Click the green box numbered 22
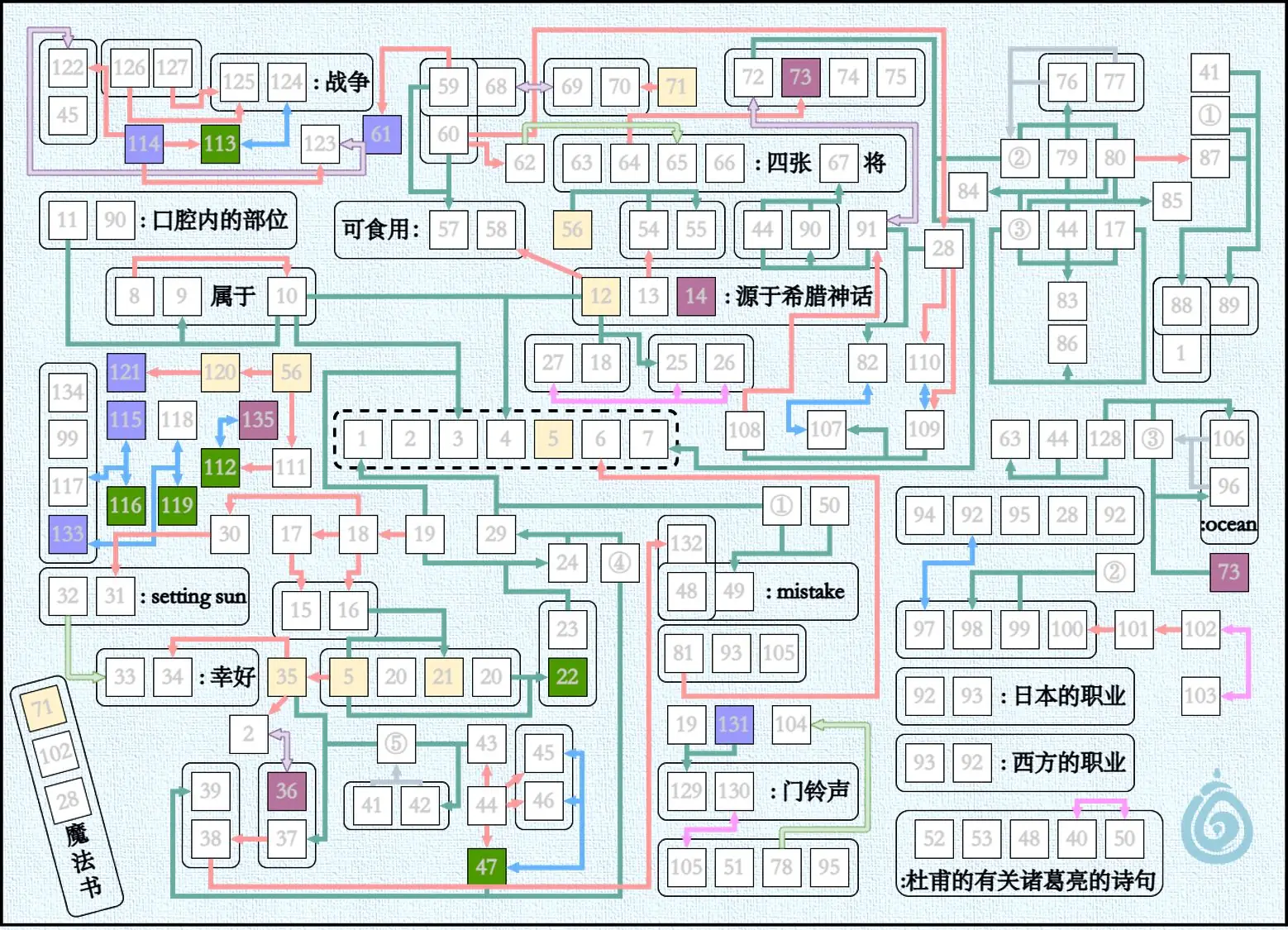 (567, 677)
